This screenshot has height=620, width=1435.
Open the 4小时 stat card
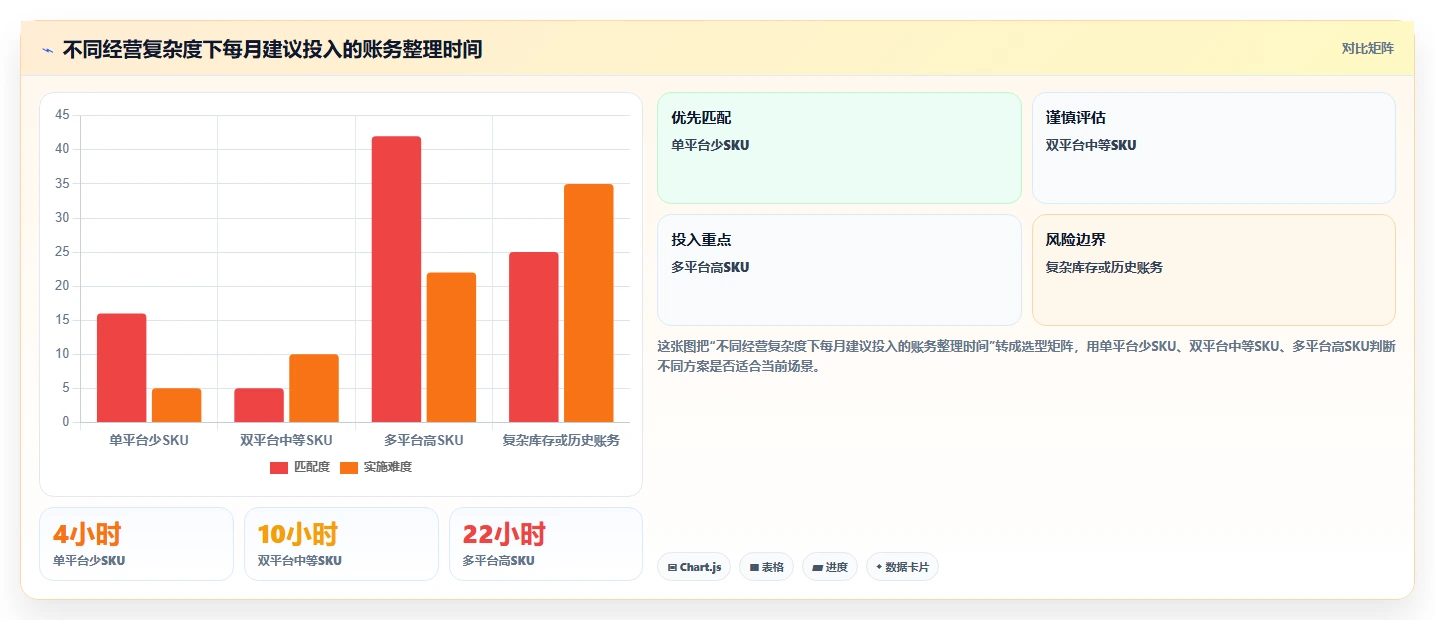[136, 544]
